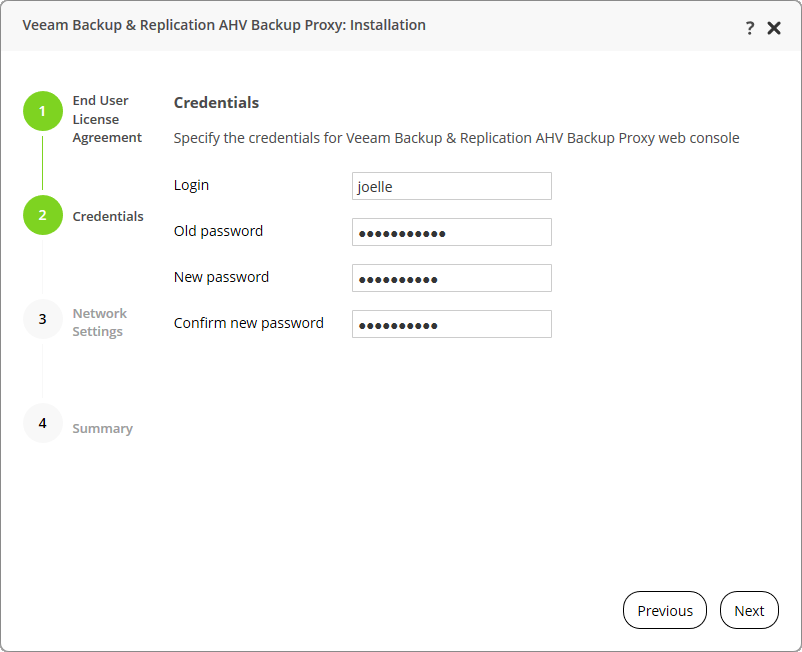This screenshot has height=652, width=802.
Task: Click the step 1 circle icon
Action: 42,111
